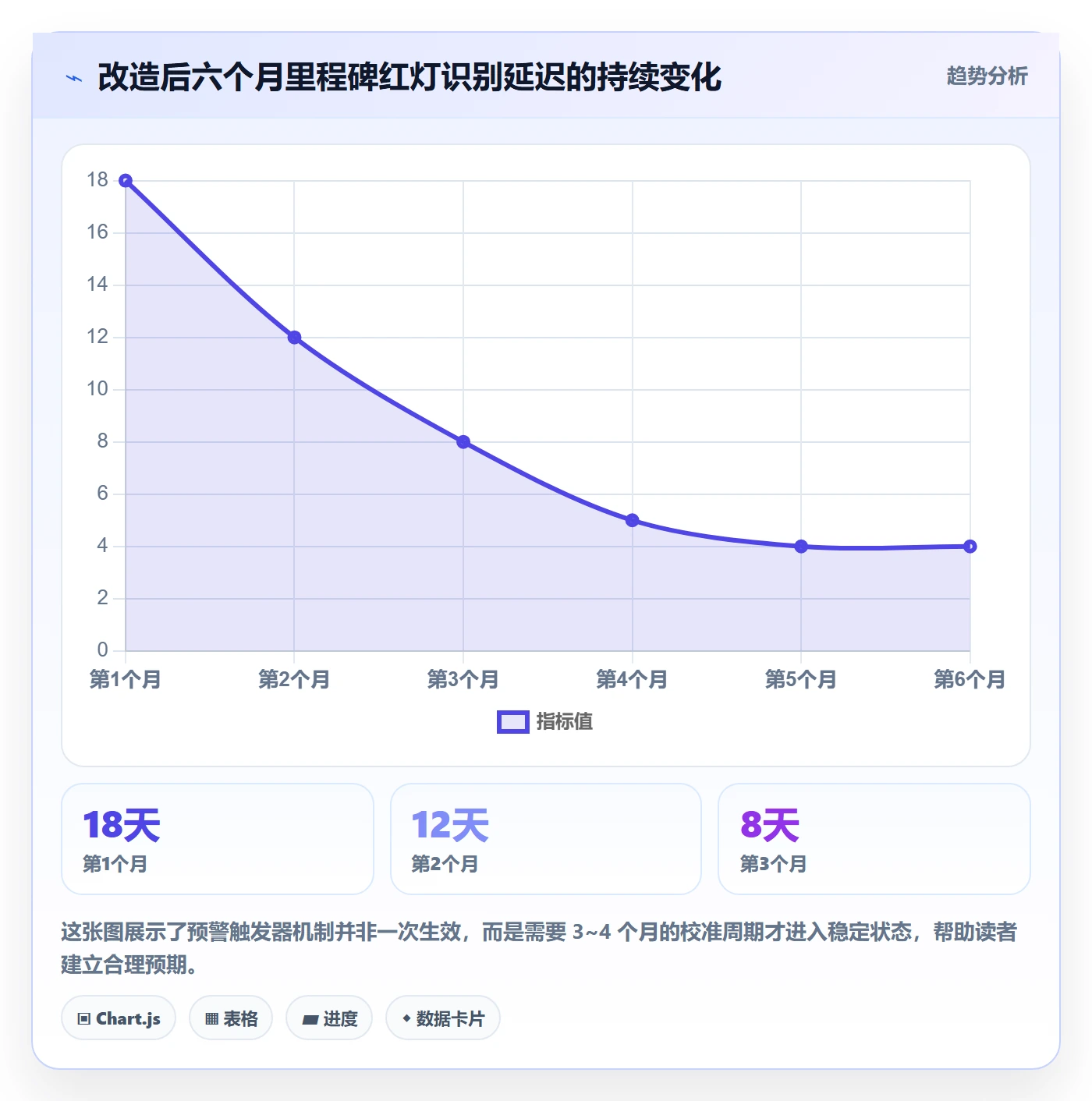
Task: Click the y-axis value 10
Action: 97,389
